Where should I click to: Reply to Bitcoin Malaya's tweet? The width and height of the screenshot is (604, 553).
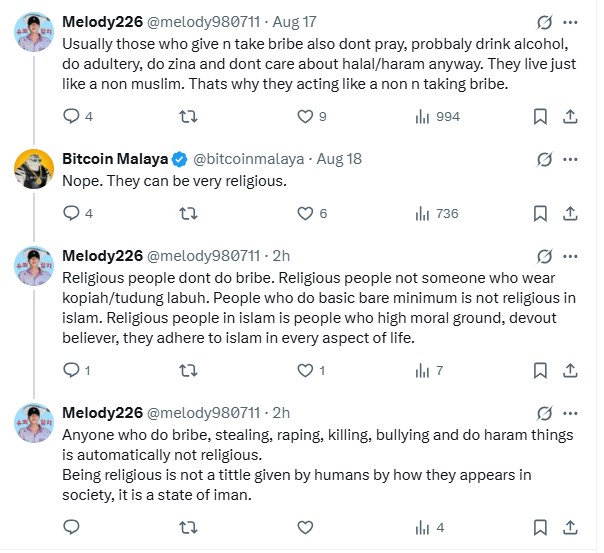coord(70,213)
